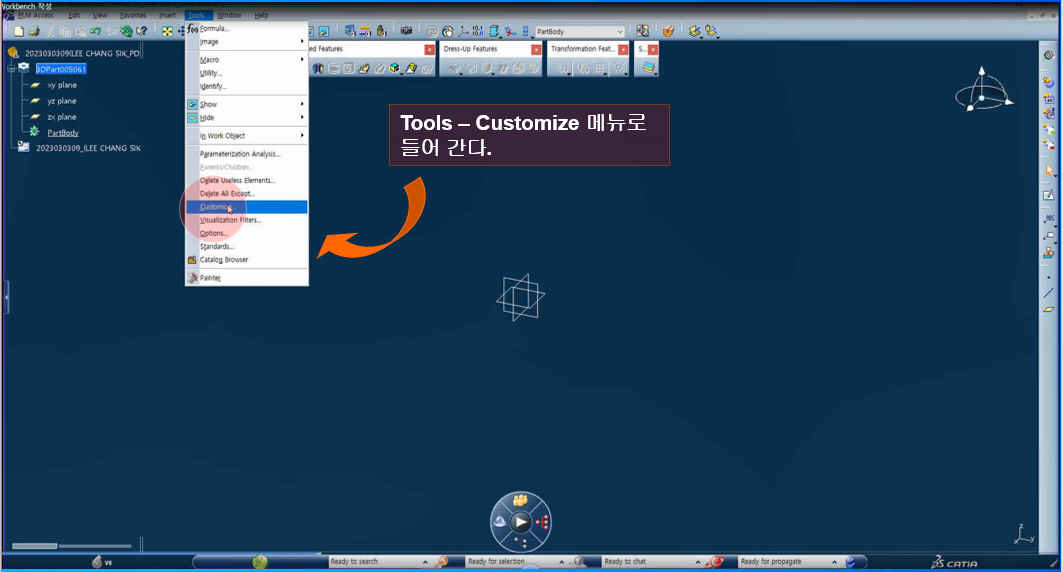The image size is (1063, 572).
Task: Click the Undo toolbar icon
Action: 96,31
